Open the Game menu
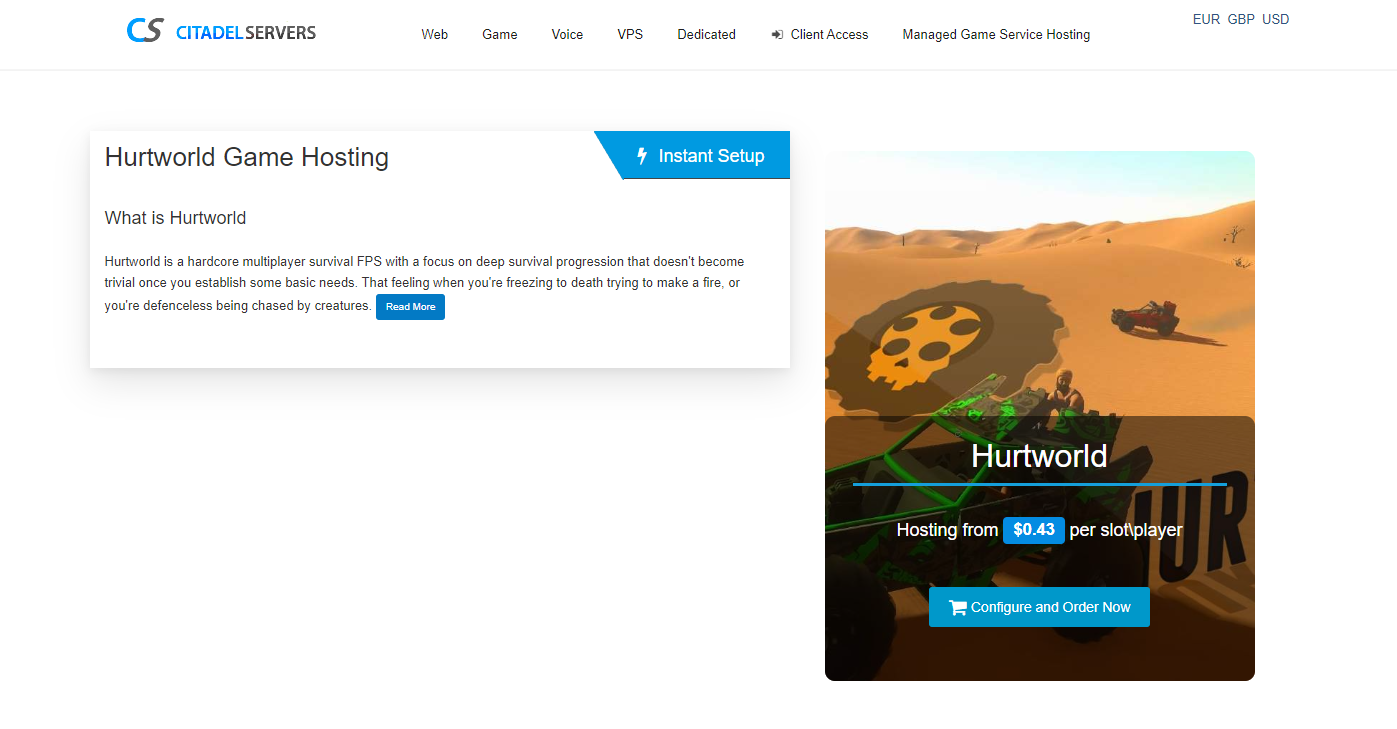Image resolution: width=1397 pixels, height=729 pixels. point(500,34)
